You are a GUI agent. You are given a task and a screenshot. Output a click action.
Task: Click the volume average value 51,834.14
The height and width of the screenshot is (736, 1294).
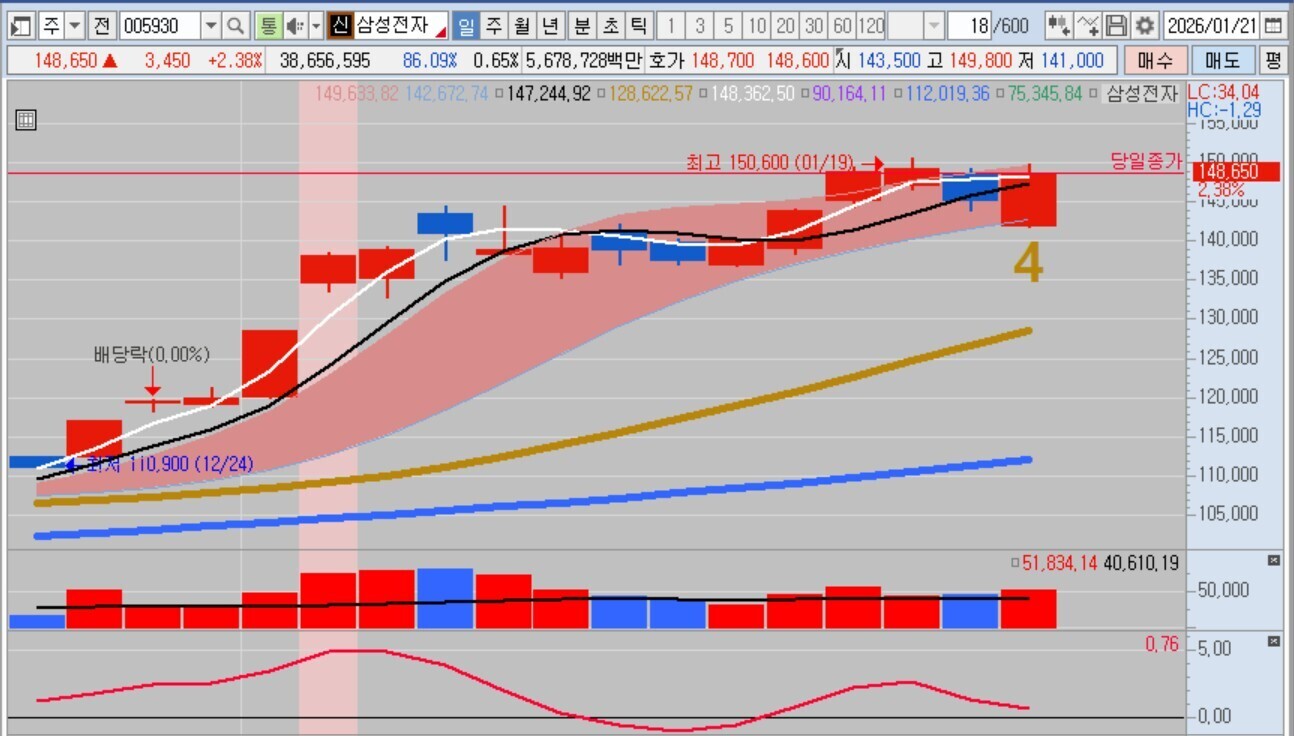pyautogui.click(x=1059, y=564)
